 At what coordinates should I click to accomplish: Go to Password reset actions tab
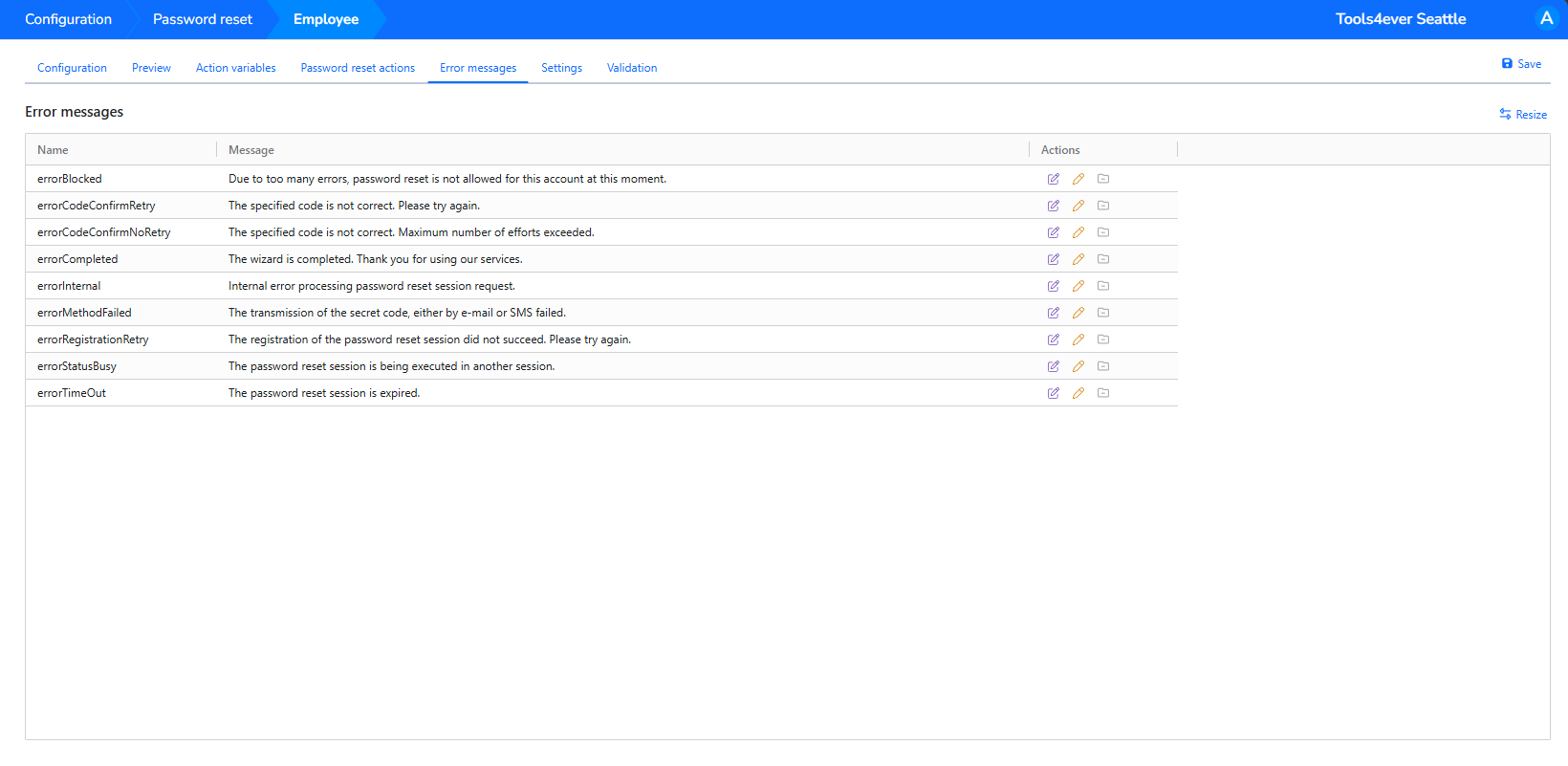click(x=358, y=68)
